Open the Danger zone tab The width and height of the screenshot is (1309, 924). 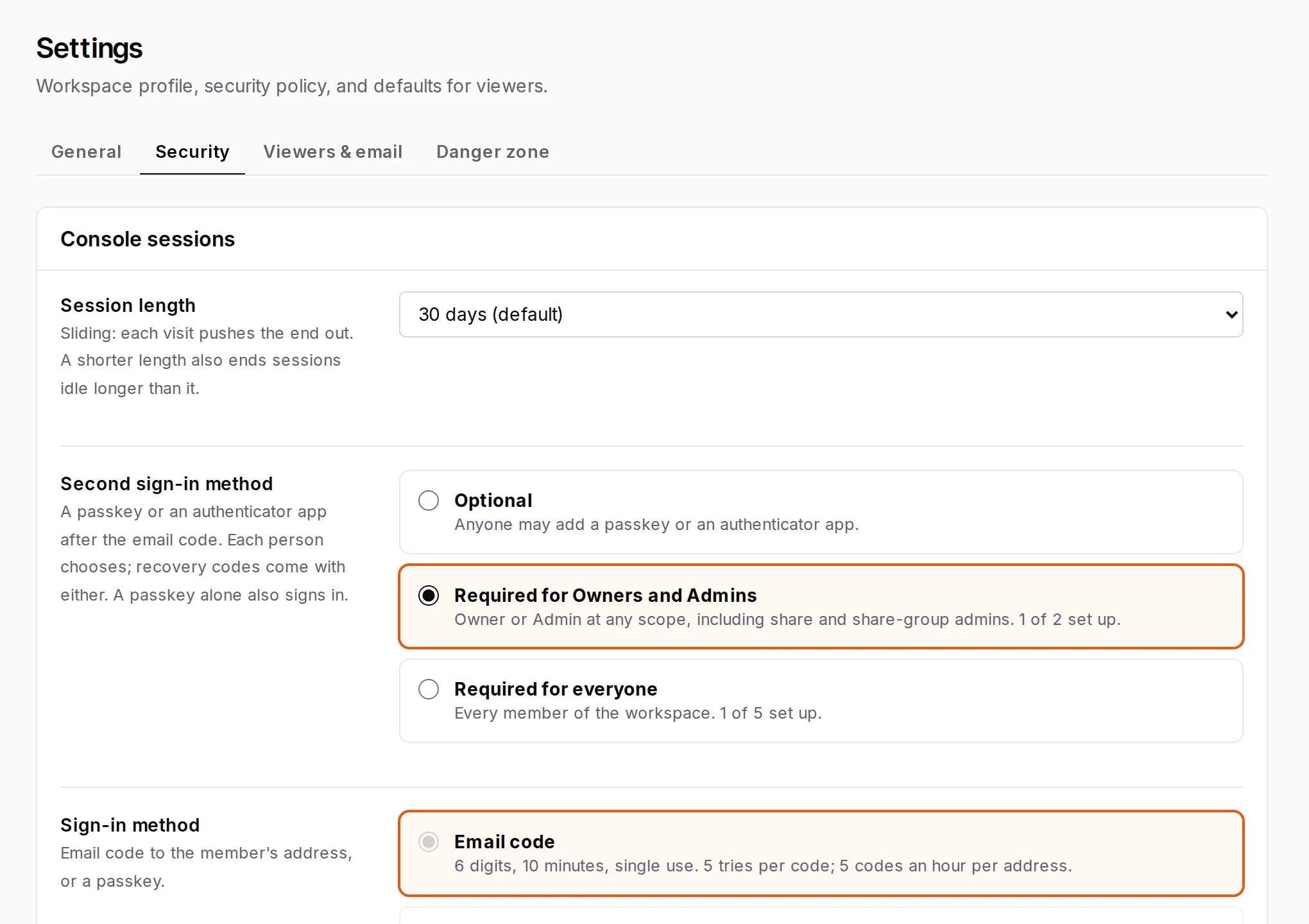pyautogui.click(x=492, y=151)
